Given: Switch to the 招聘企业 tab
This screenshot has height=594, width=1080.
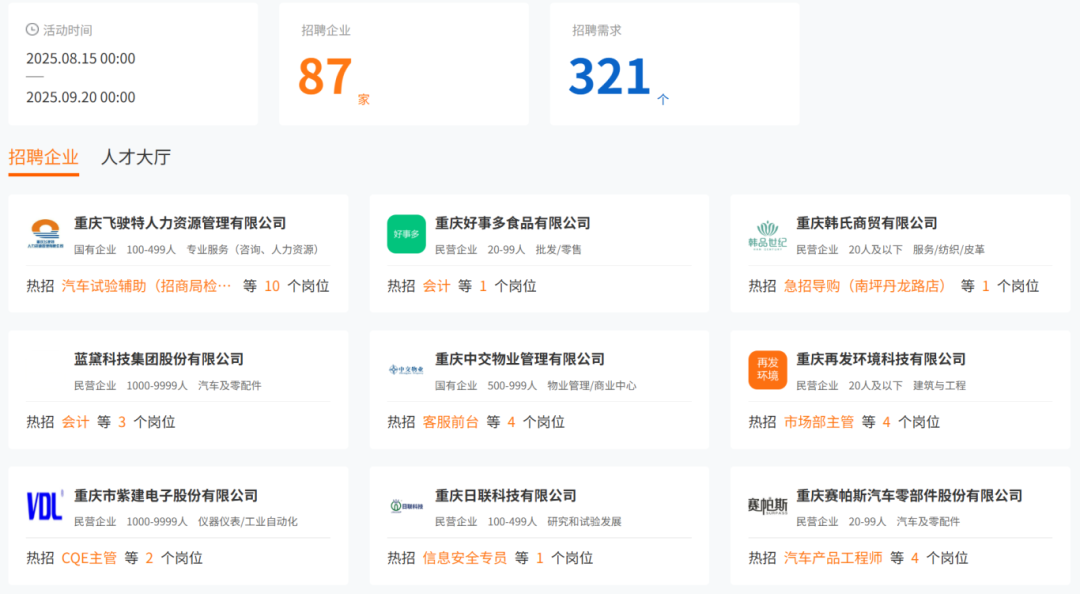Looking at the screenshot, I should [x=43, y=157].
